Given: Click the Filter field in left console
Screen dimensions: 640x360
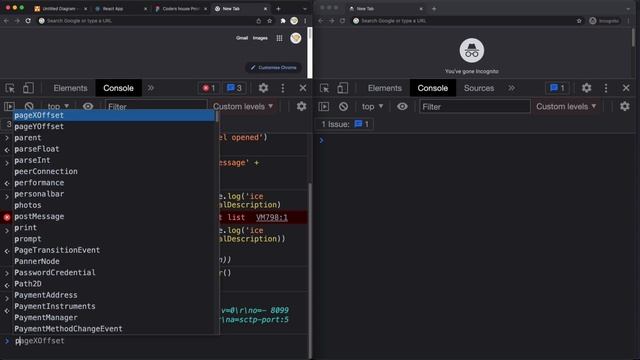Looking at the screenshot, I should [156, 107].
